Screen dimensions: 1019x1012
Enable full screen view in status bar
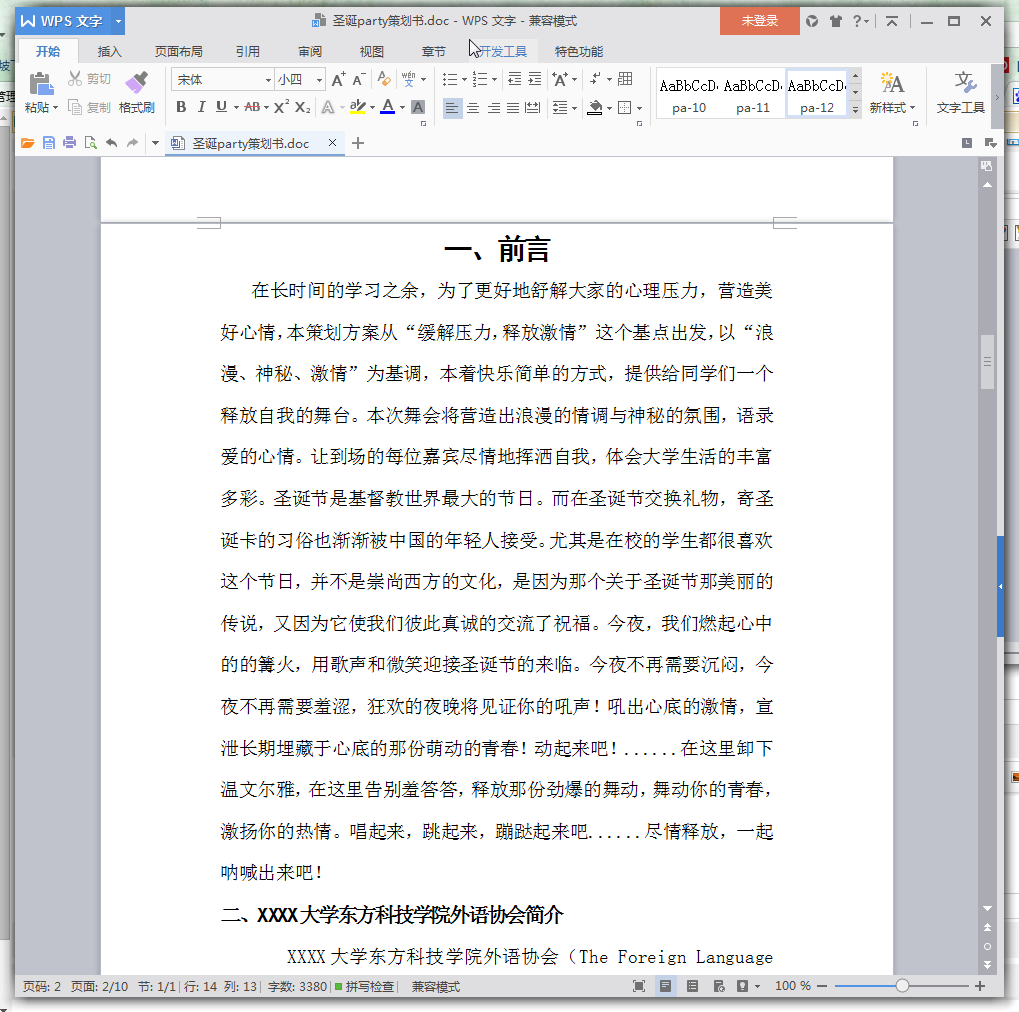point(639,987)
